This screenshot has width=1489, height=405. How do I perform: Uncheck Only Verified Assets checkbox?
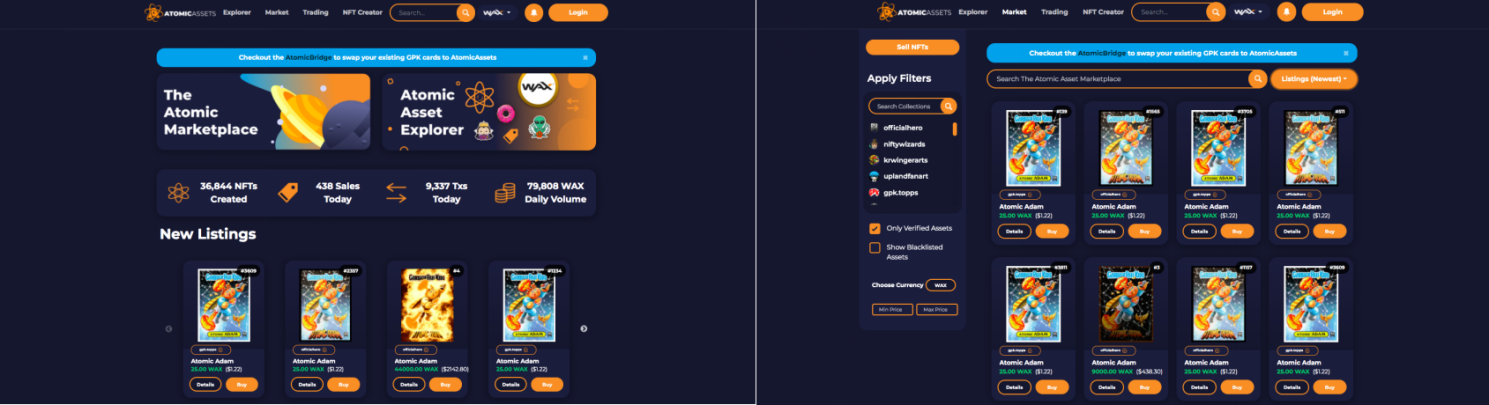875,228
